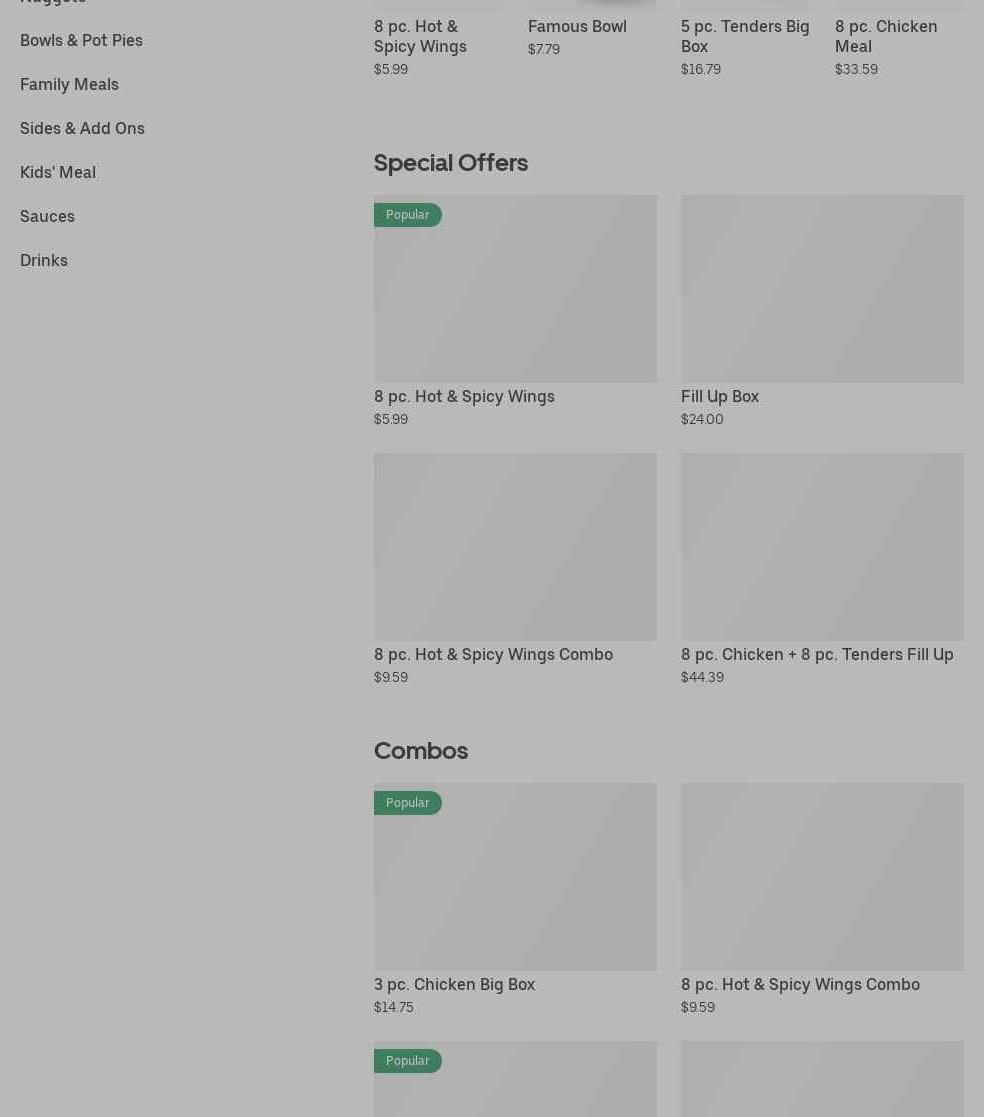Click the $44.39 Fill Up product image

pyautogui.click(x=822, y=546)
